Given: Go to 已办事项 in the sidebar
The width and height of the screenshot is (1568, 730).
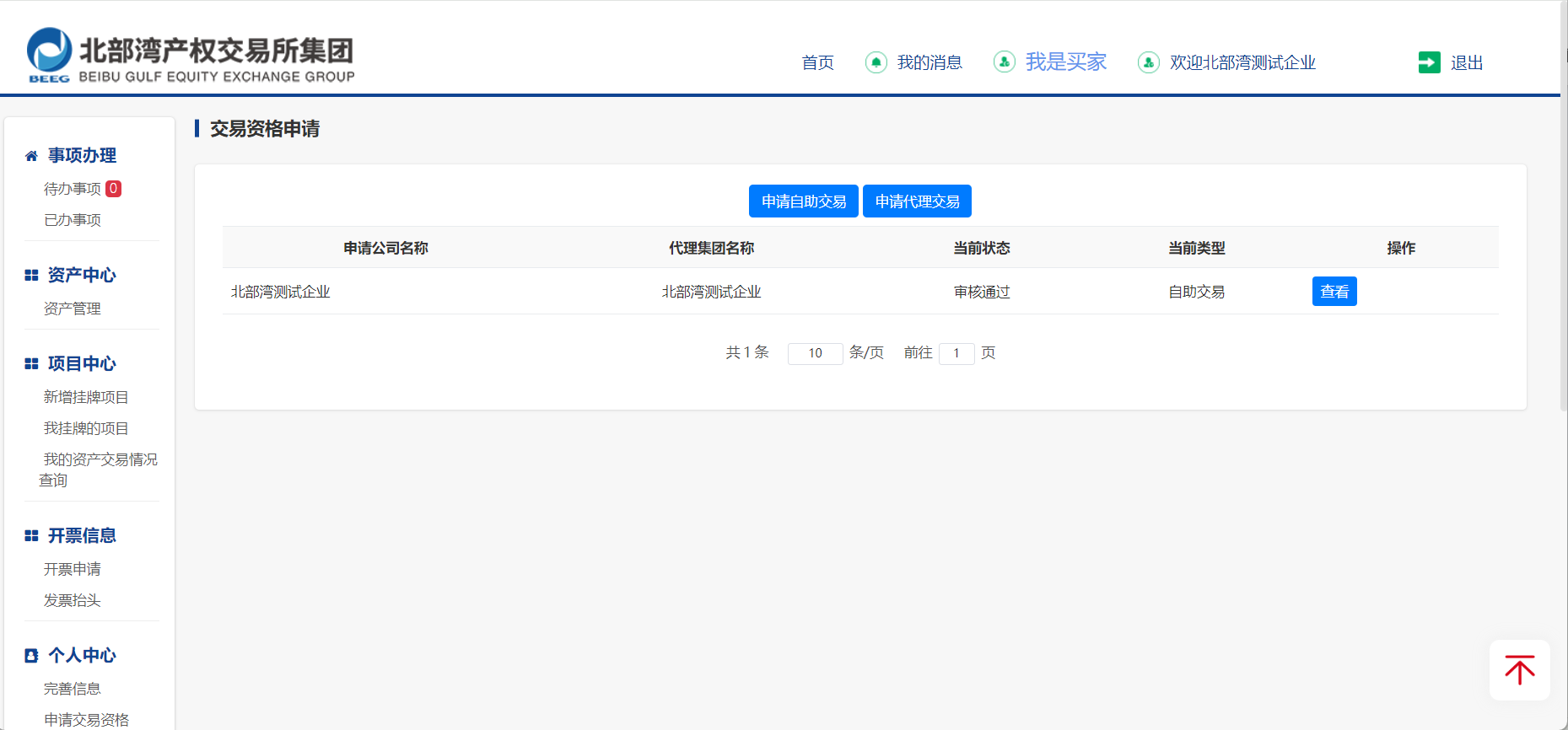Looking at the screenshot, I should [x=73, y=220].
